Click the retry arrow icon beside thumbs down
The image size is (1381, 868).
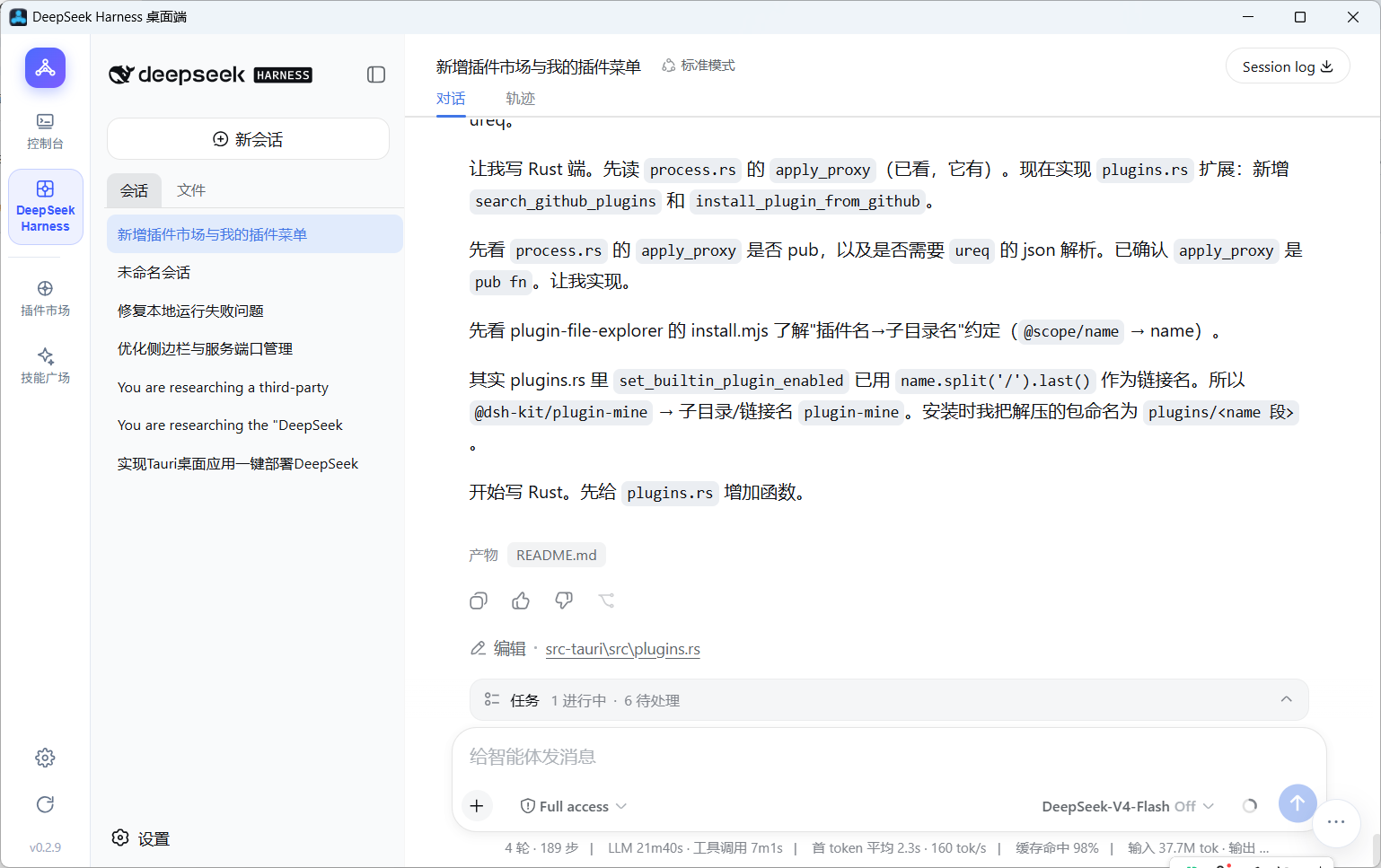click(607, 601)
